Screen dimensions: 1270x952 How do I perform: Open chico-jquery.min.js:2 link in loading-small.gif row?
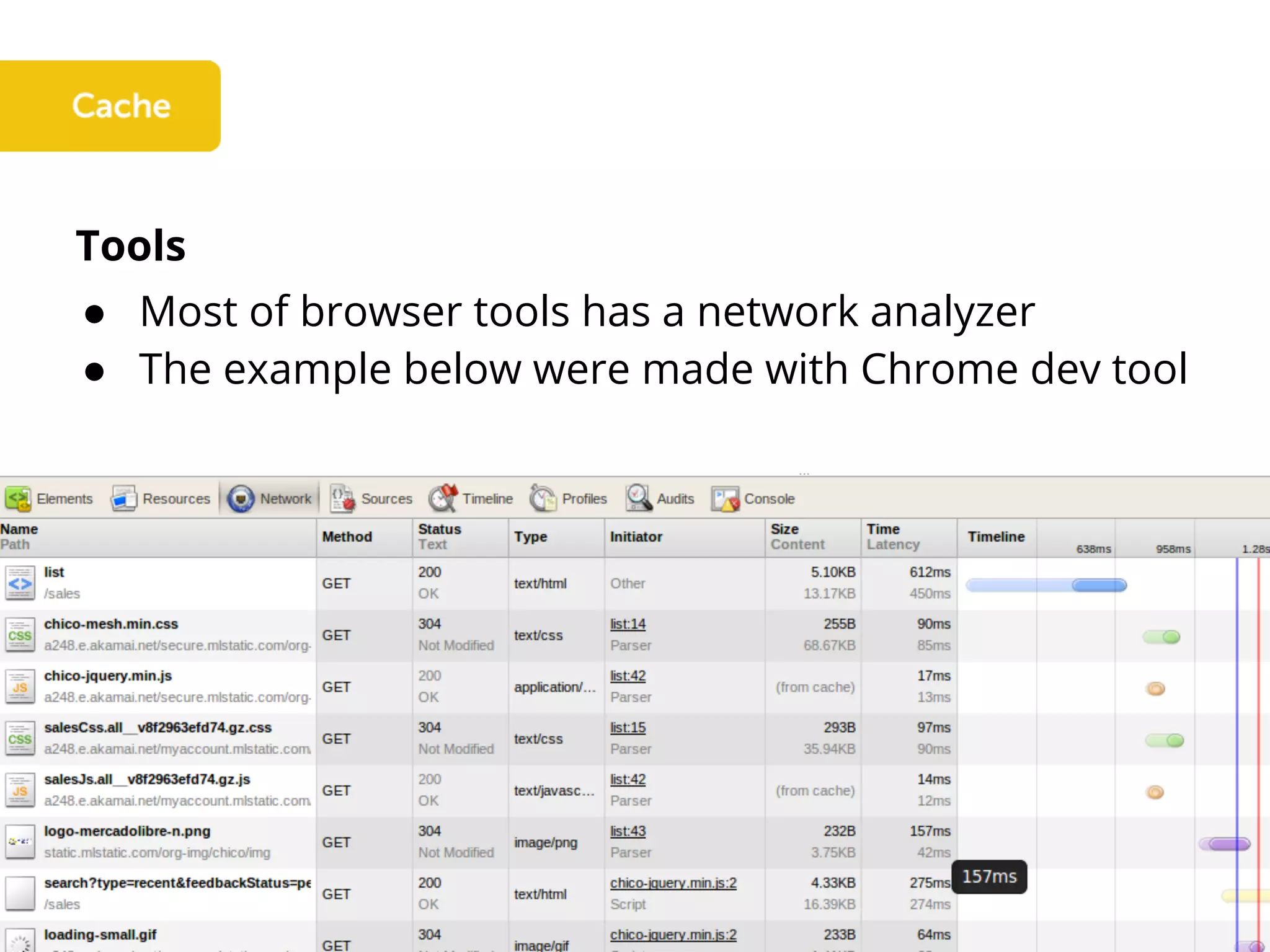673,935
